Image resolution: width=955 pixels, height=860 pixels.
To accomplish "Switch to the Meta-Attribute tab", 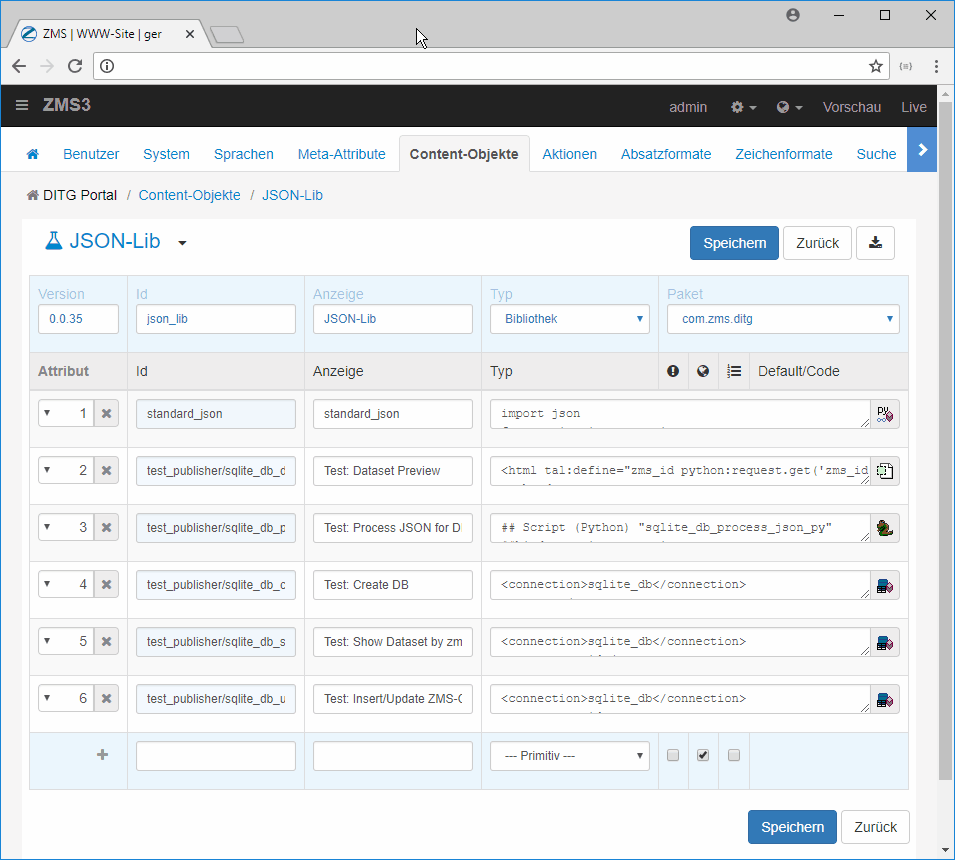I will pos(342,154).
